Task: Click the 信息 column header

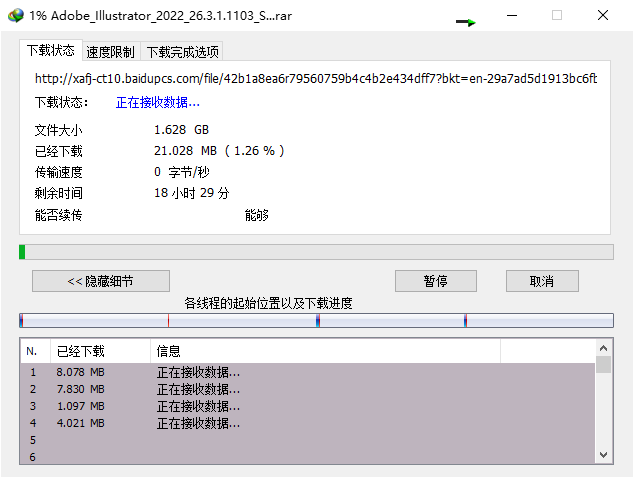Action: 325,351
